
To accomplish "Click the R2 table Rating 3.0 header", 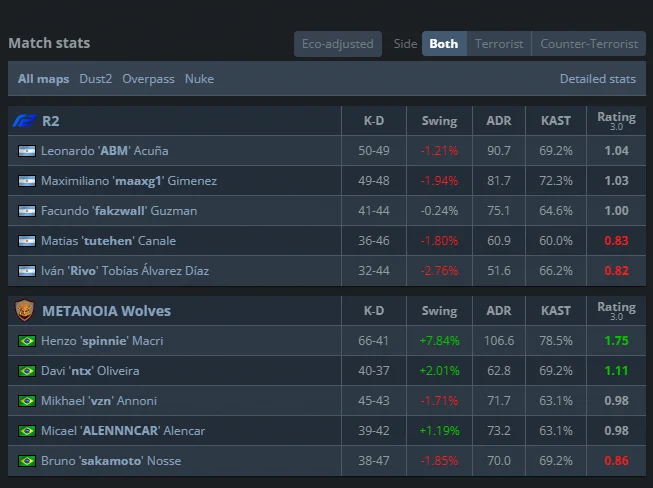I will pos(616,121).
